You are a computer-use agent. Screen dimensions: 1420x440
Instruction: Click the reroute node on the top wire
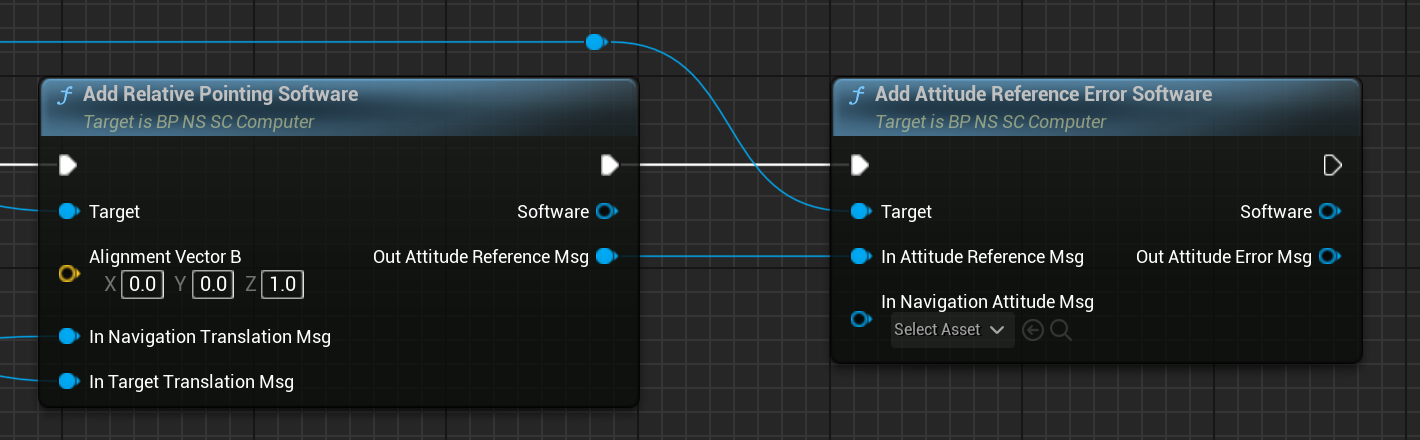[x=595, y=42]
